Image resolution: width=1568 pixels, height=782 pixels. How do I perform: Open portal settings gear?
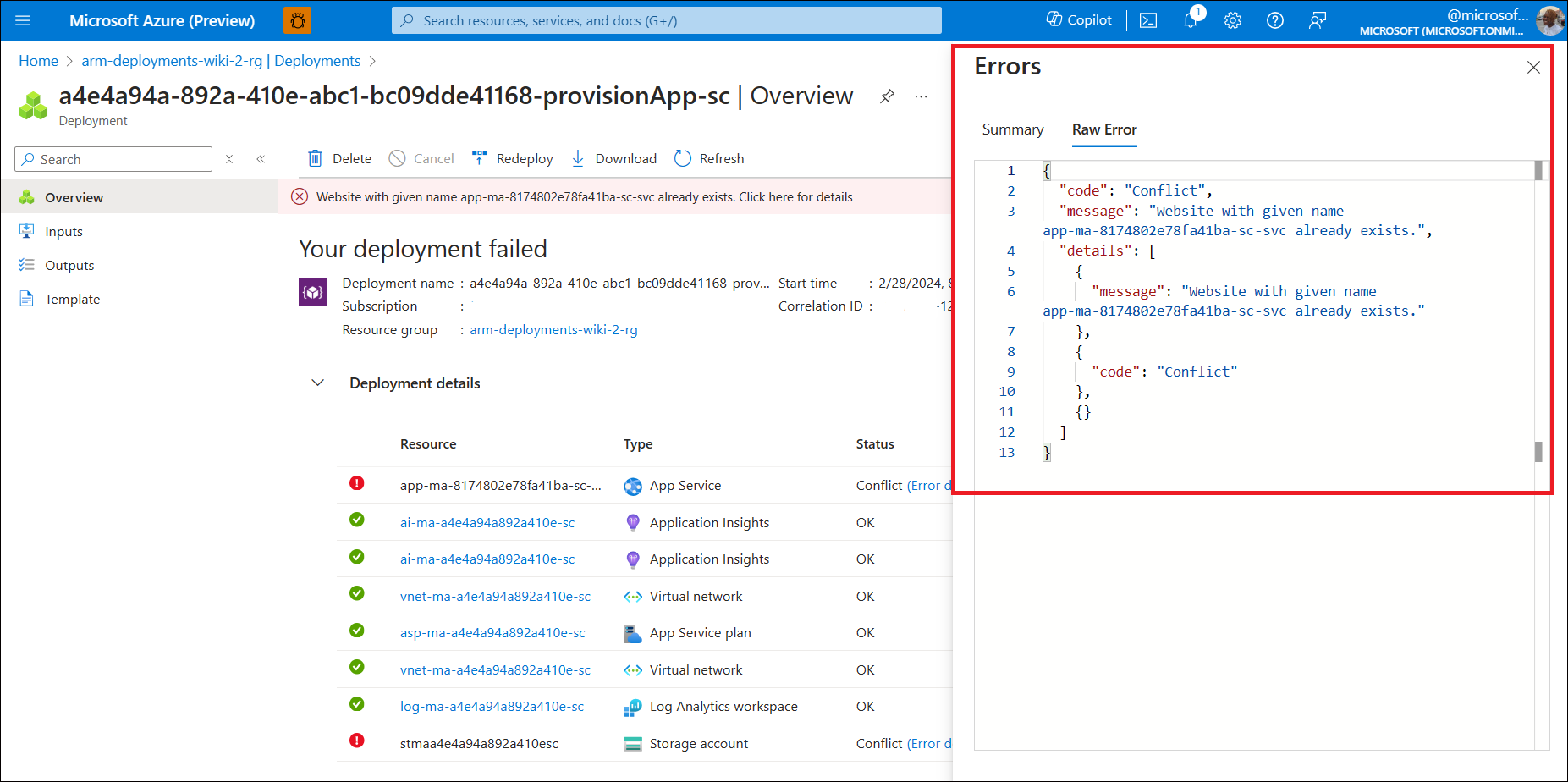tap(1233, 20)
